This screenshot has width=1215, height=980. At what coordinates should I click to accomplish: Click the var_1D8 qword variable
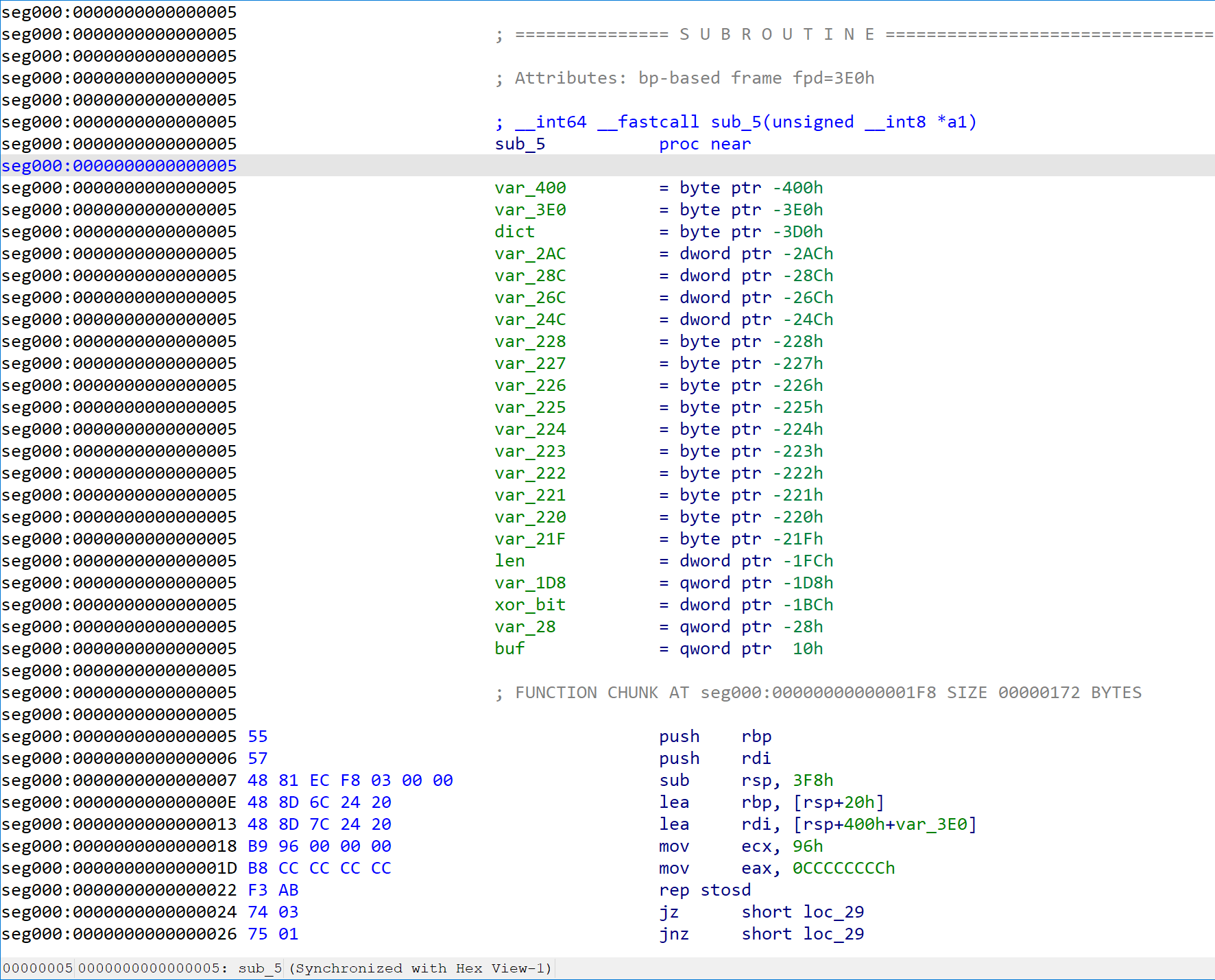click(x=530, y=583)
